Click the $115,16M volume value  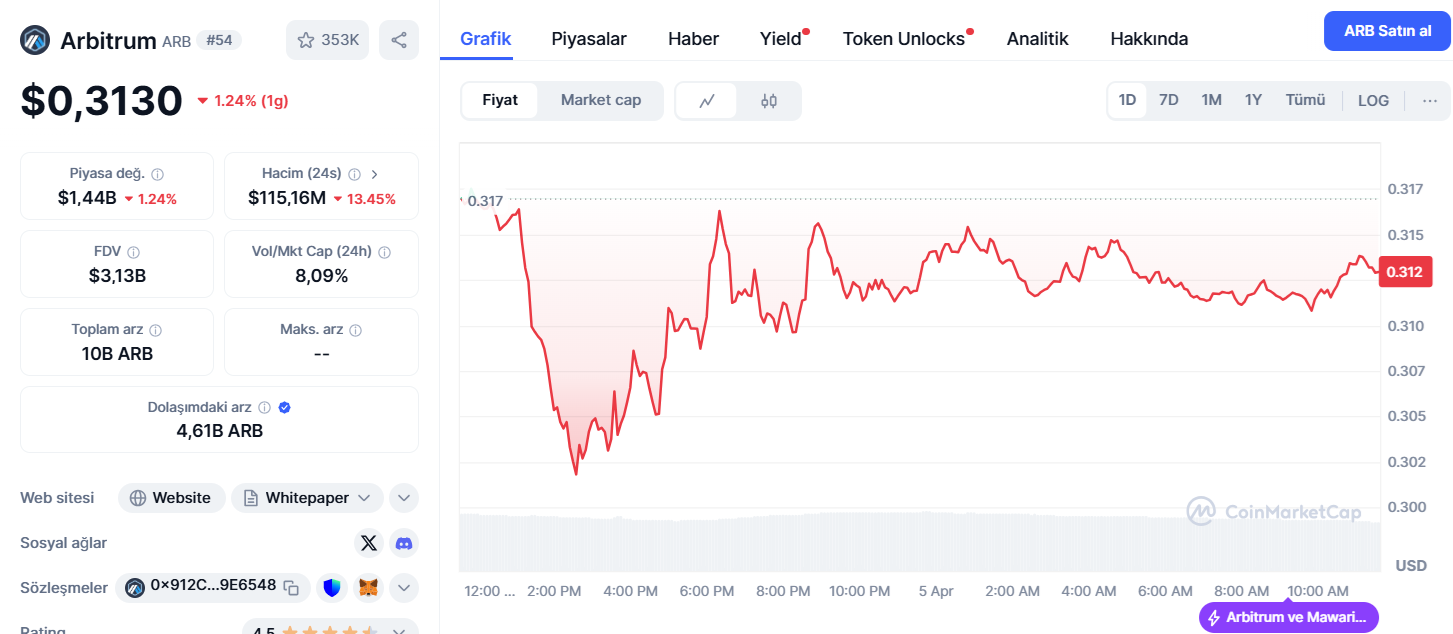pos(287,198)
